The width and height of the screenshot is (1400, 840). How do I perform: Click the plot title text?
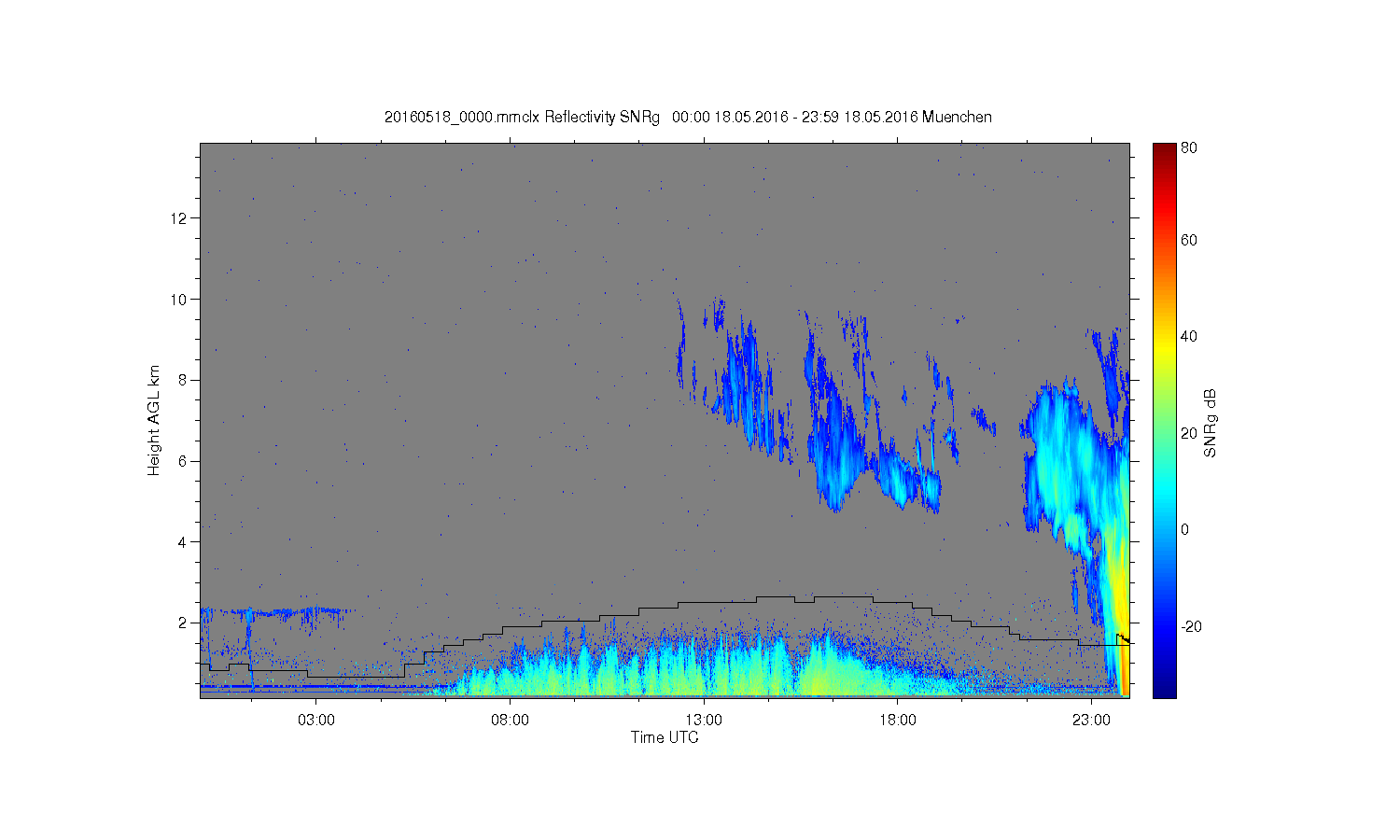click(x=688, y=118)
